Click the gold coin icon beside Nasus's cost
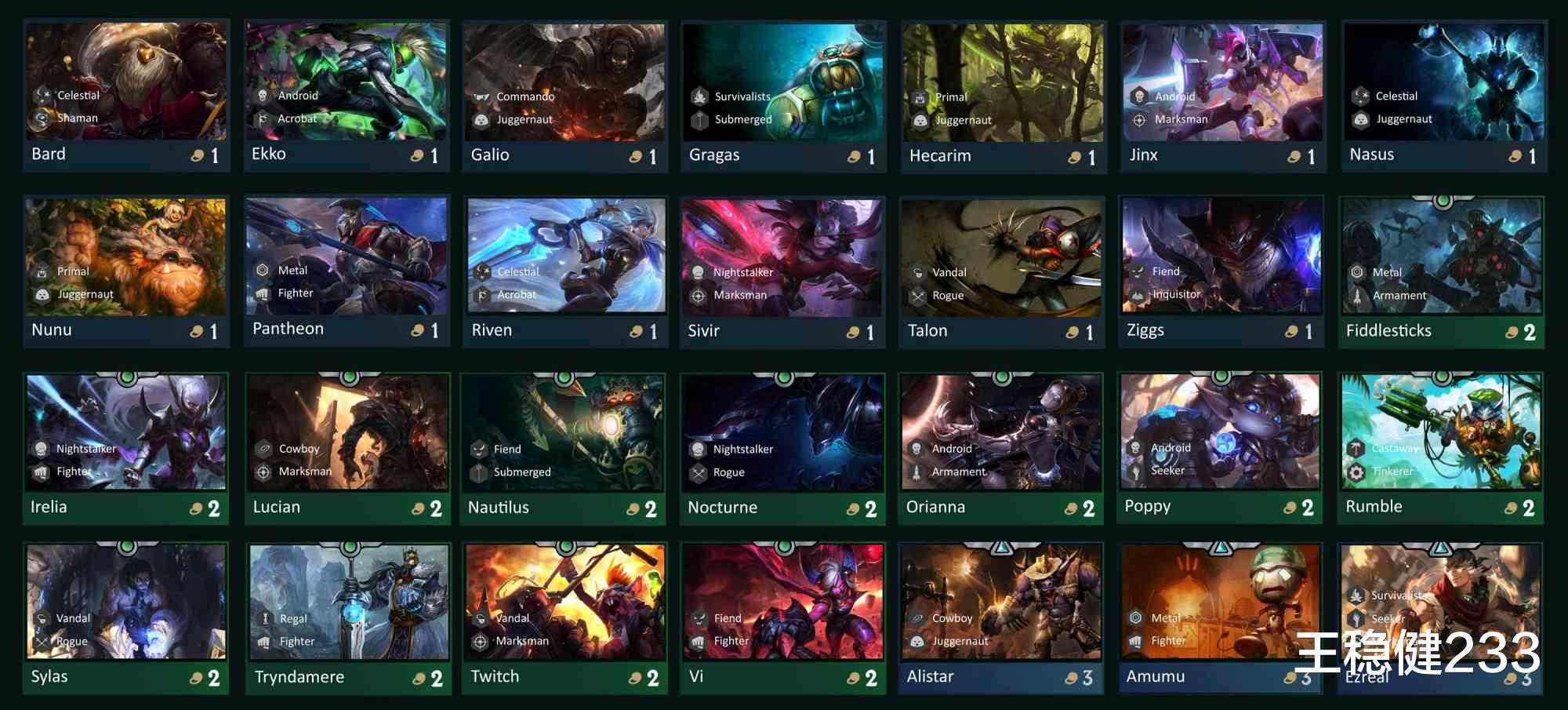The width and height of the screenshot is (1568, 710). [x=1515, y=156]
